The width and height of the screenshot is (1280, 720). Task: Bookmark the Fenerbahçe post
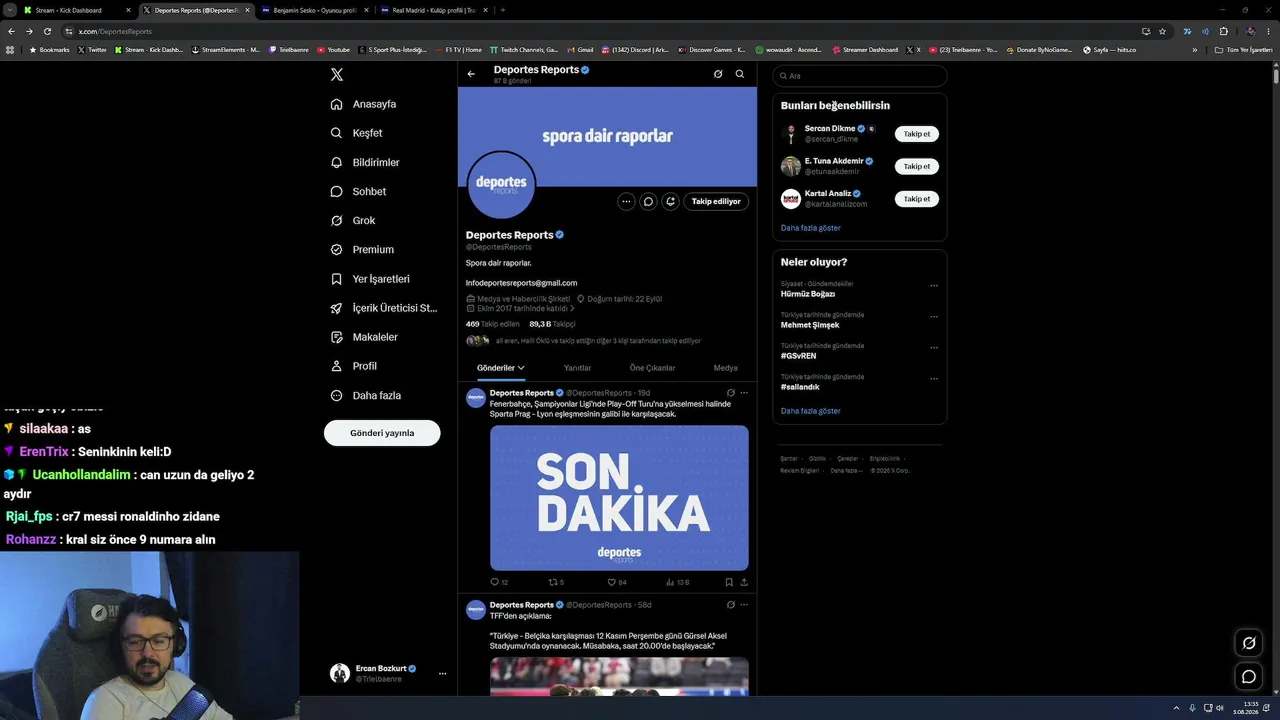point(729,582)
